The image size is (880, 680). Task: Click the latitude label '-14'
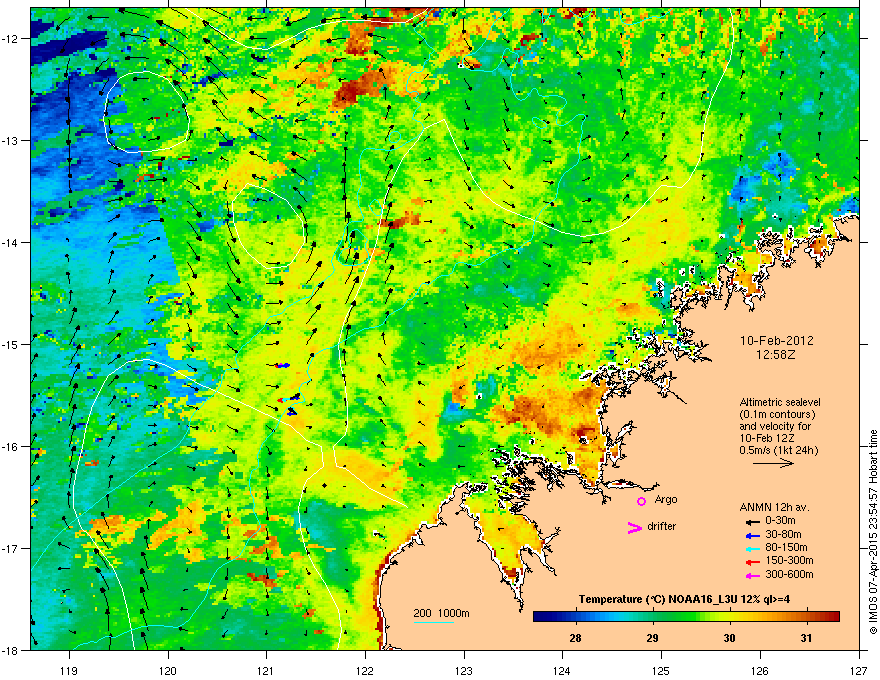[x=10, y=242]
